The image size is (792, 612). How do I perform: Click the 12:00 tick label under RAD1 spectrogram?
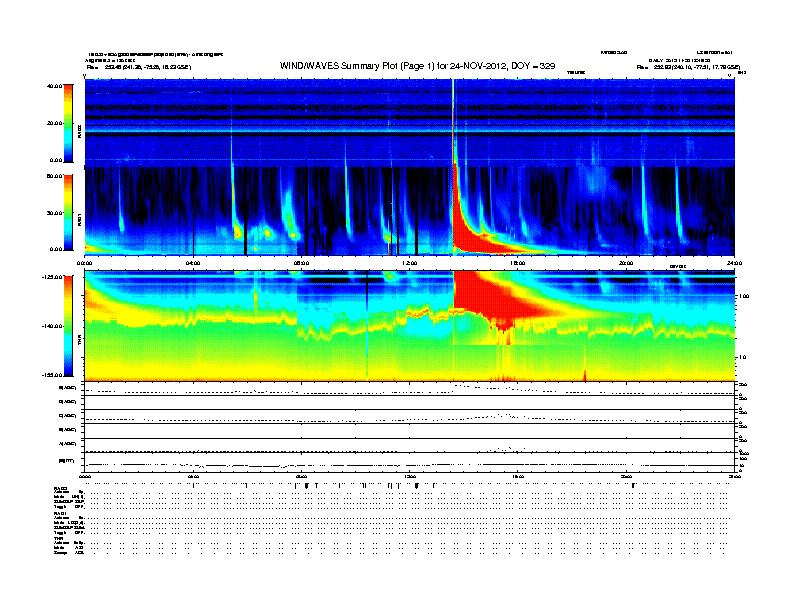click(409, 263)
